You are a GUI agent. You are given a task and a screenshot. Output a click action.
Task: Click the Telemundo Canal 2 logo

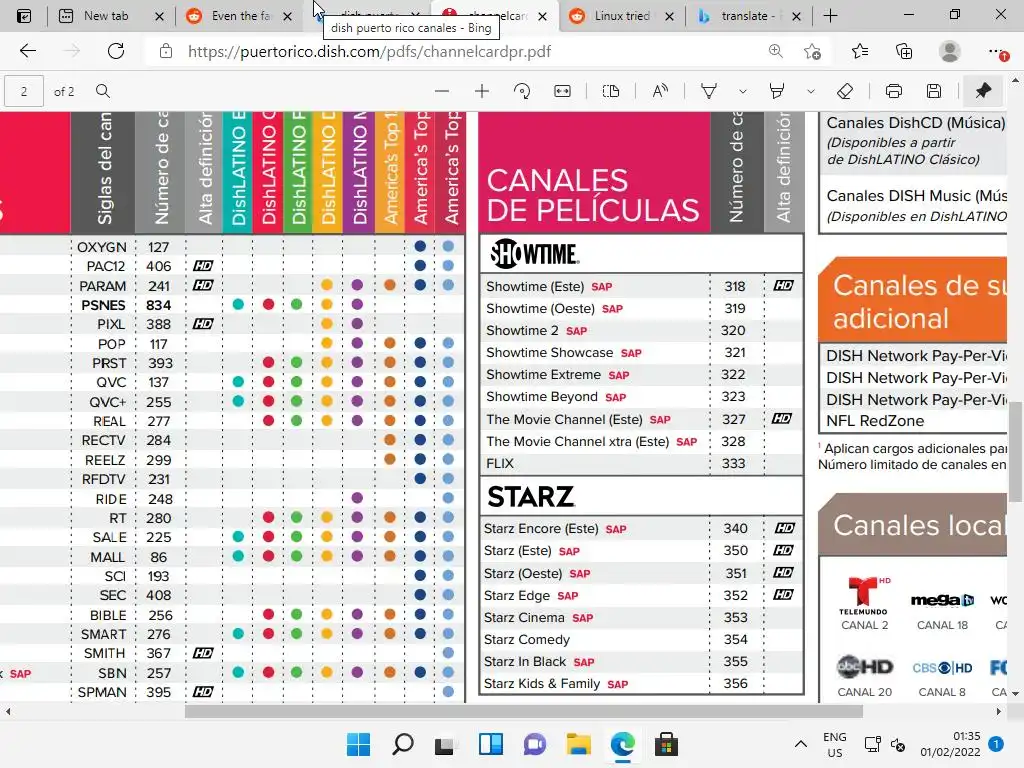tap(863, 596)
